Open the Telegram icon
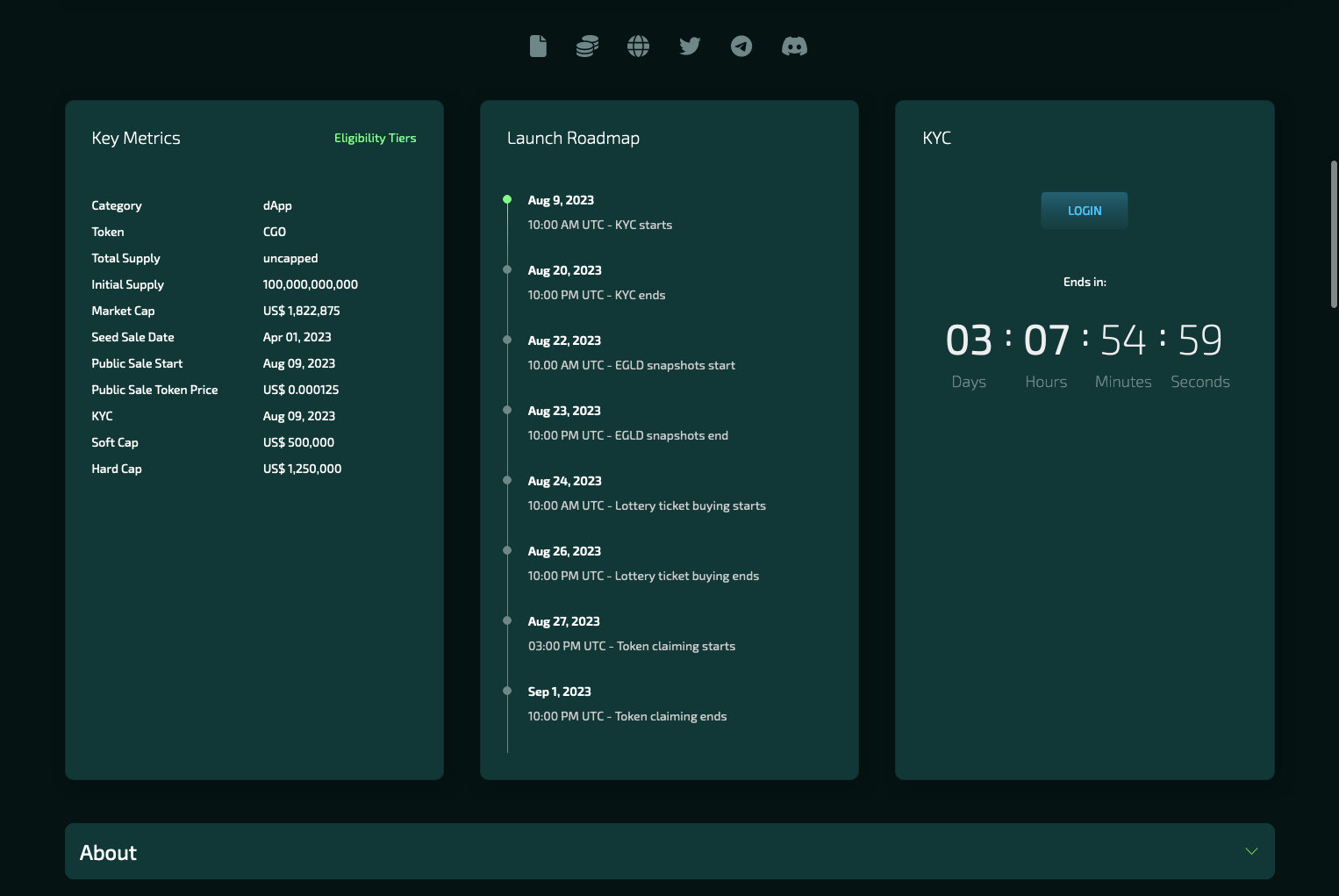This screenshot has width=1339, height=896. click(x=741, y=46)
